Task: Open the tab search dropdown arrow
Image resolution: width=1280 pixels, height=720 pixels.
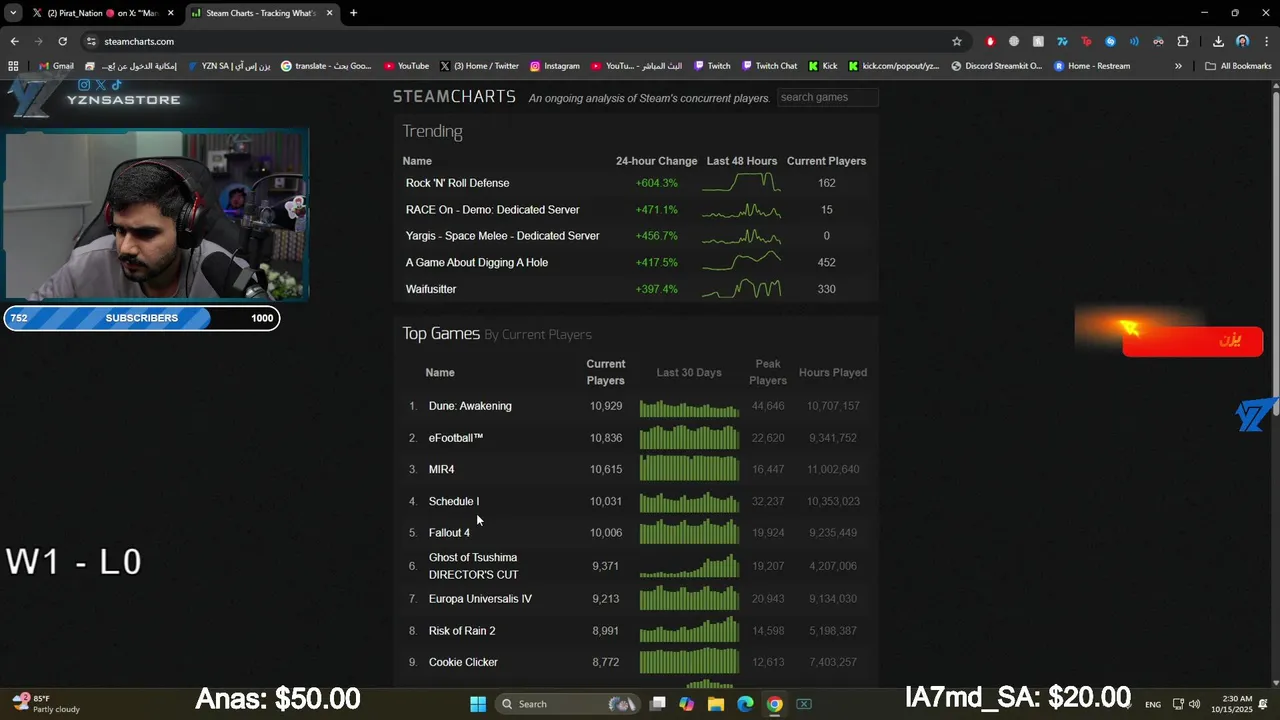Action: point(13,13)
